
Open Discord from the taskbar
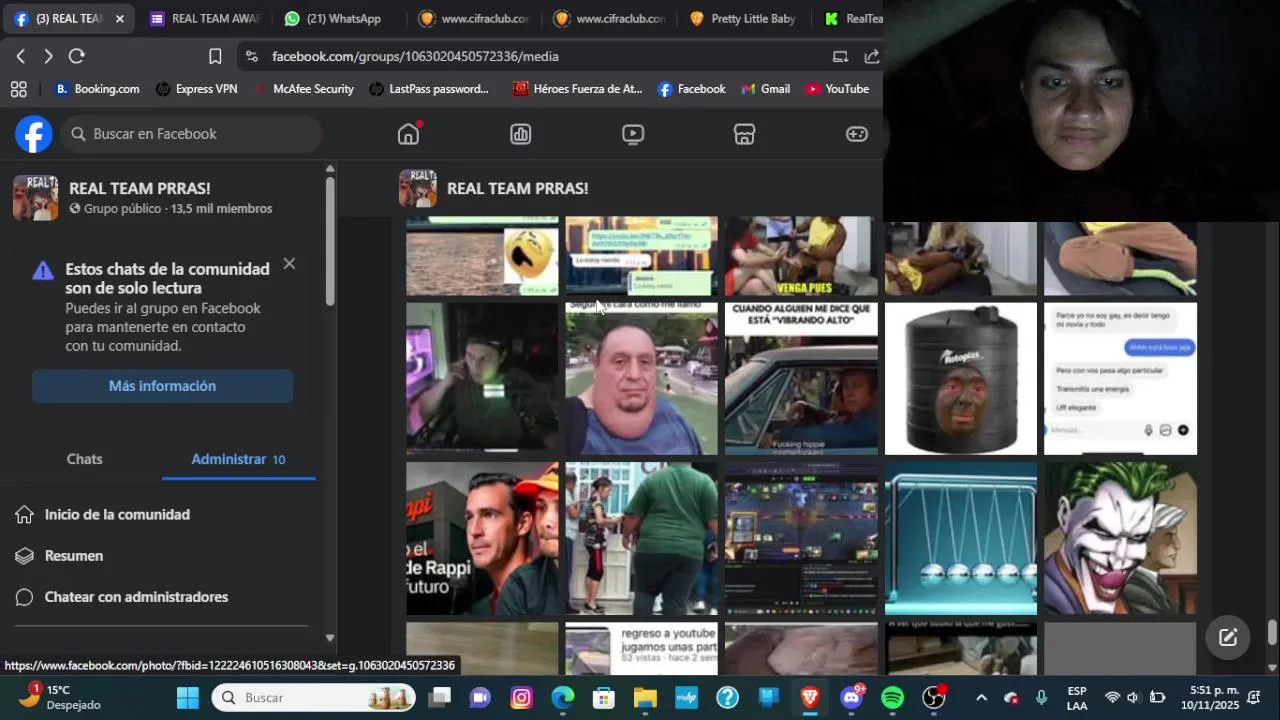tap(852, 697)
